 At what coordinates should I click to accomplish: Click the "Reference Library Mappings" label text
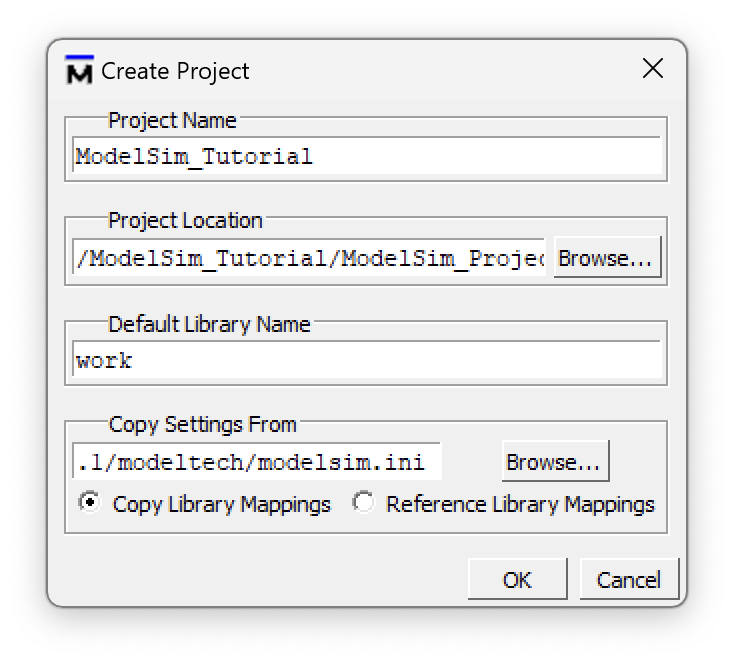pos(520,505)
